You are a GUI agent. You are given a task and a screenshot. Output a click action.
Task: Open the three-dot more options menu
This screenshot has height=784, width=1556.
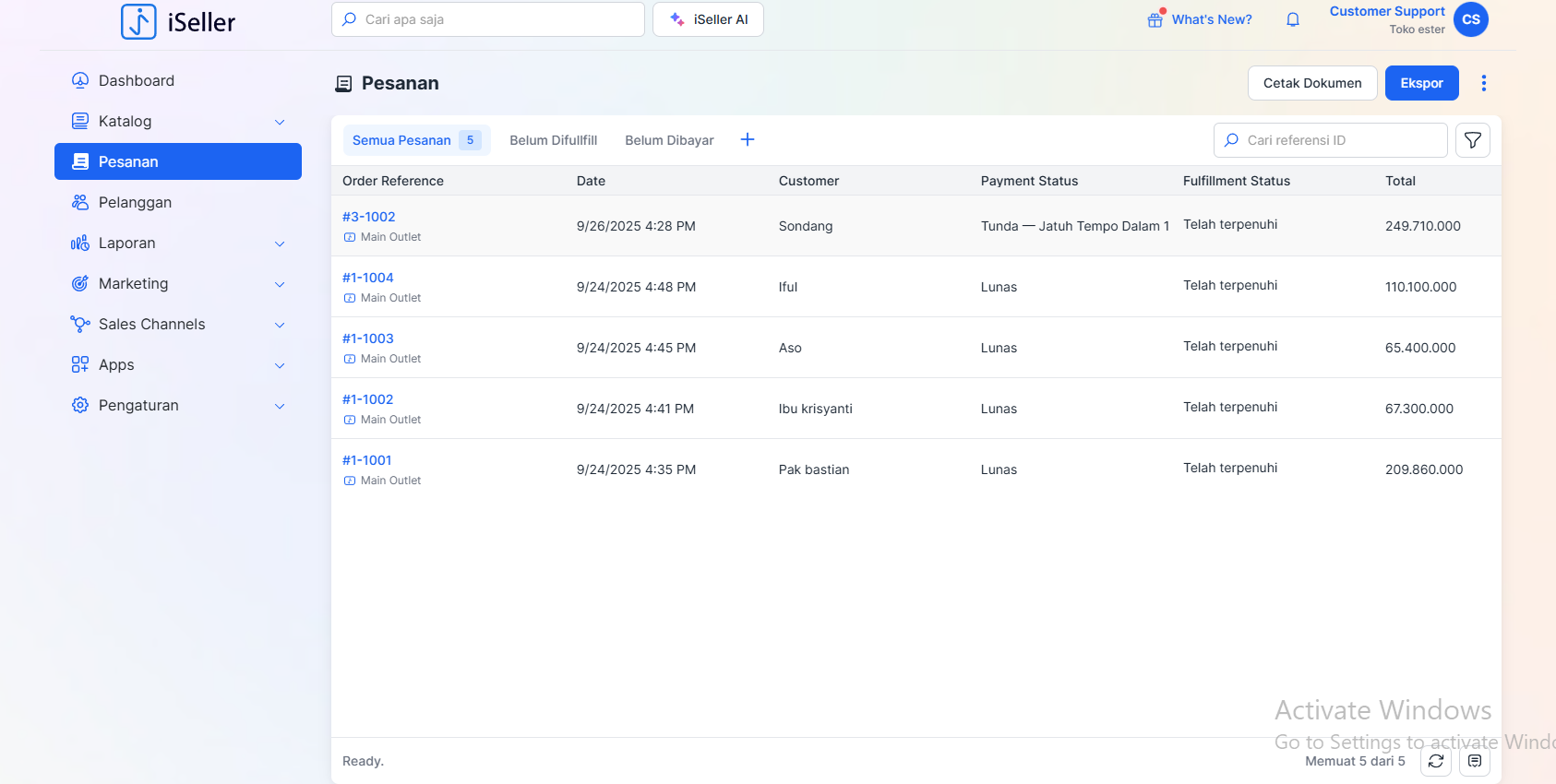point(1484,83)
